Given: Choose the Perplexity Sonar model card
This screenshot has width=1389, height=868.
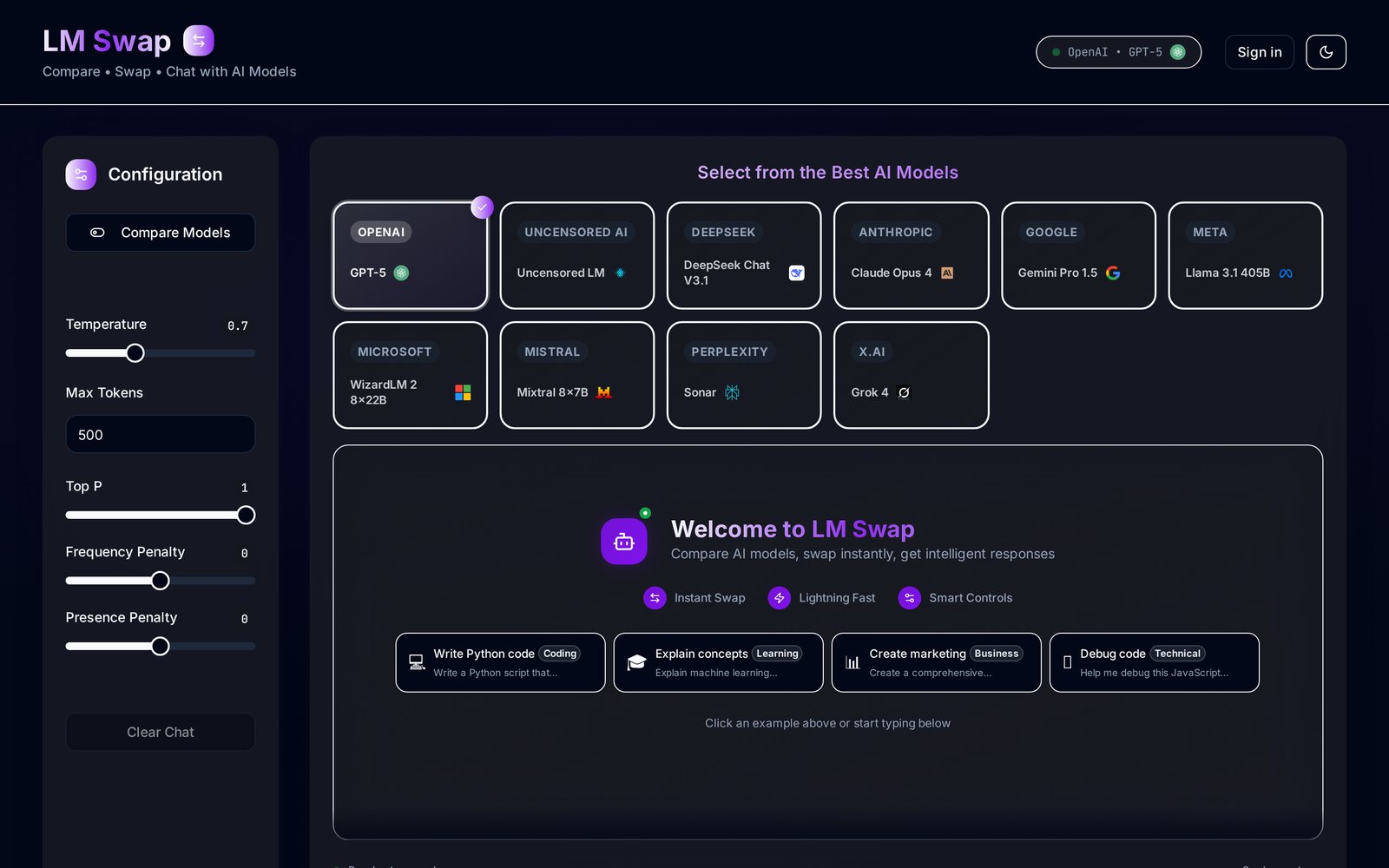Looking at the screenshot, I should pyautogui.click(x=744, y=375).
